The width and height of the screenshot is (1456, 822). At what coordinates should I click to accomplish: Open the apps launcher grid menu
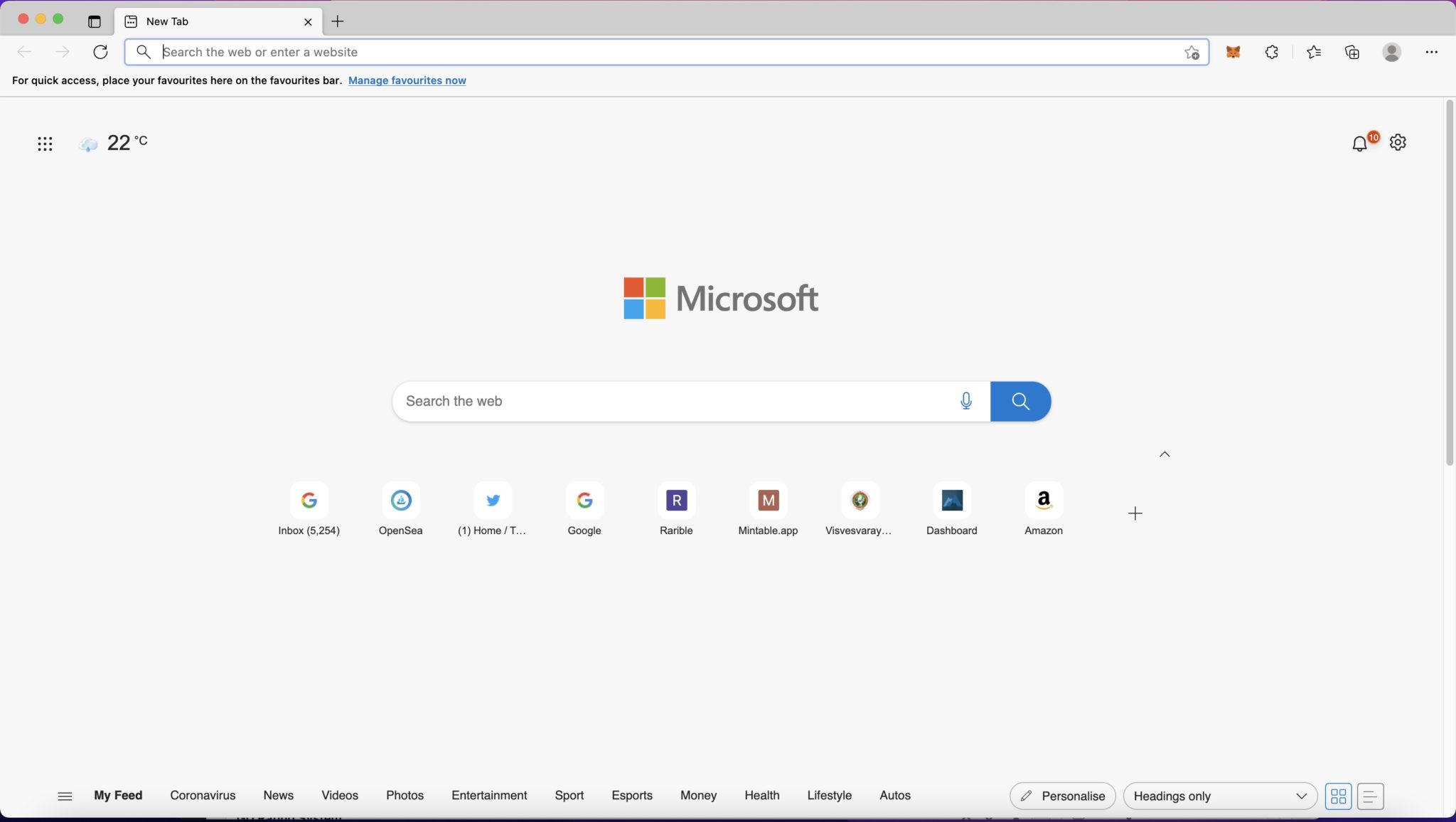pyautogui.click(x=45, y=142)
